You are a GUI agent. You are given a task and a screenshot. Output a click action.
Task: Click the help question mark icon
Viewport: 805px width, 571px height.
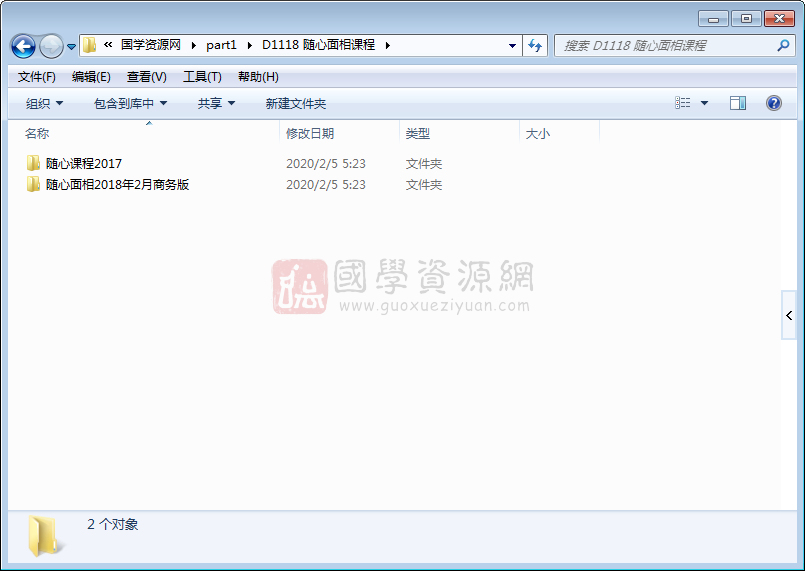774,103
